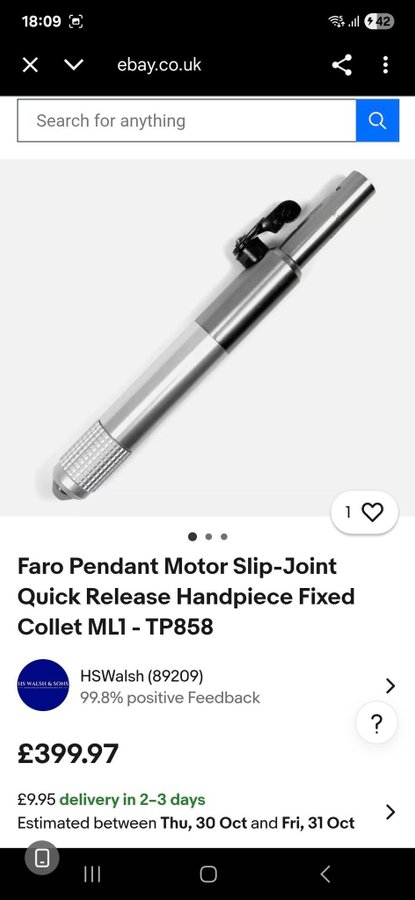Tap the question mark help button
Viewport: 415px width, 900px height.
377,724
